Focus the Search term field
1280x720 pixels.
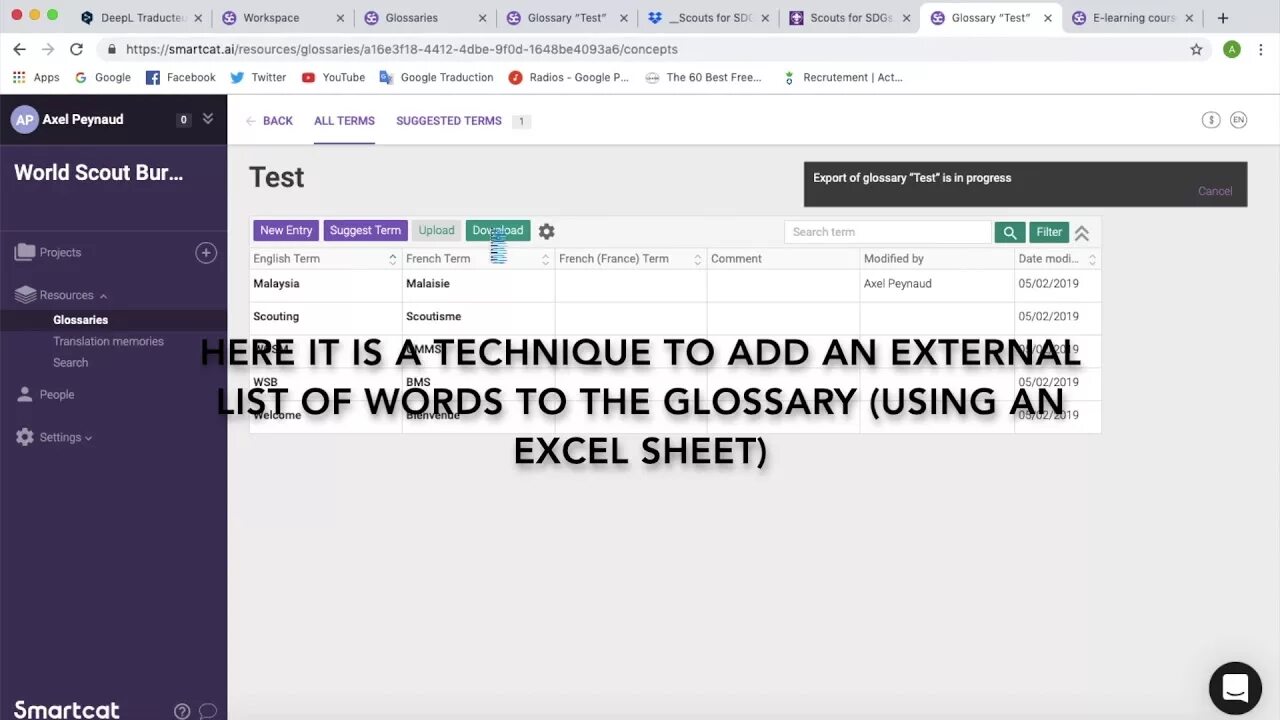pyautogui.click(x=888, y=232)
